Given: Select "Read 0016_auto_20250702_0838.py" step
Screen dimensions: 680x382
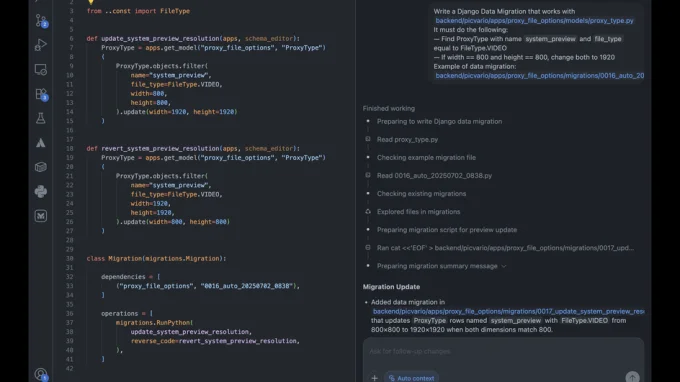Looking at the screenshot, I should (x=434, y=176).
